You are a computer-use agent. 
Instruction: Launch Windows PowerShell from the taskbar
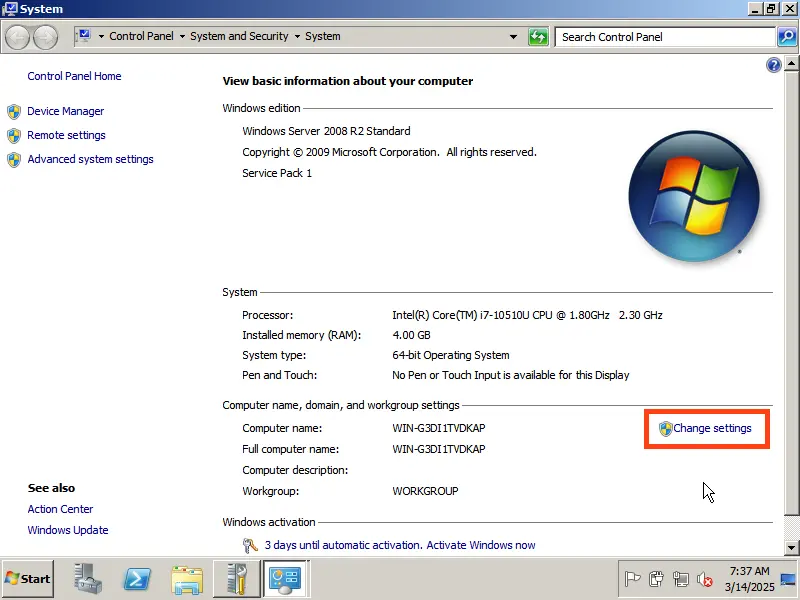coord(137,579)
